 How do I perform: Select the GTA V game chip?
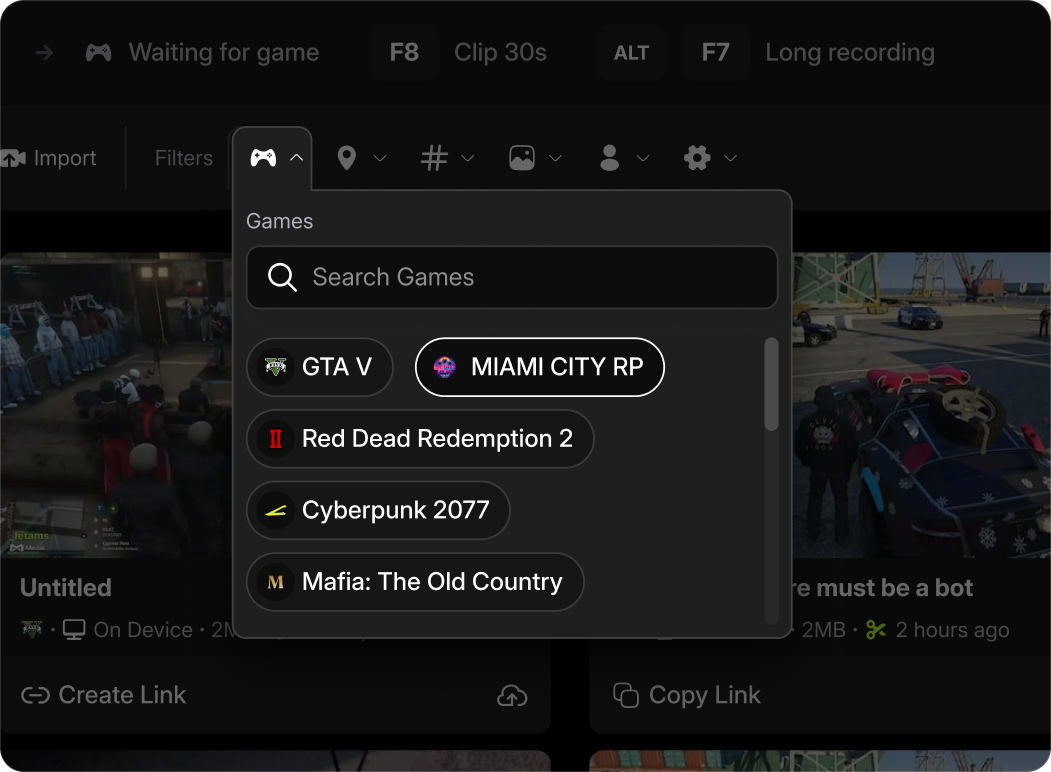(x=320, y=367)
